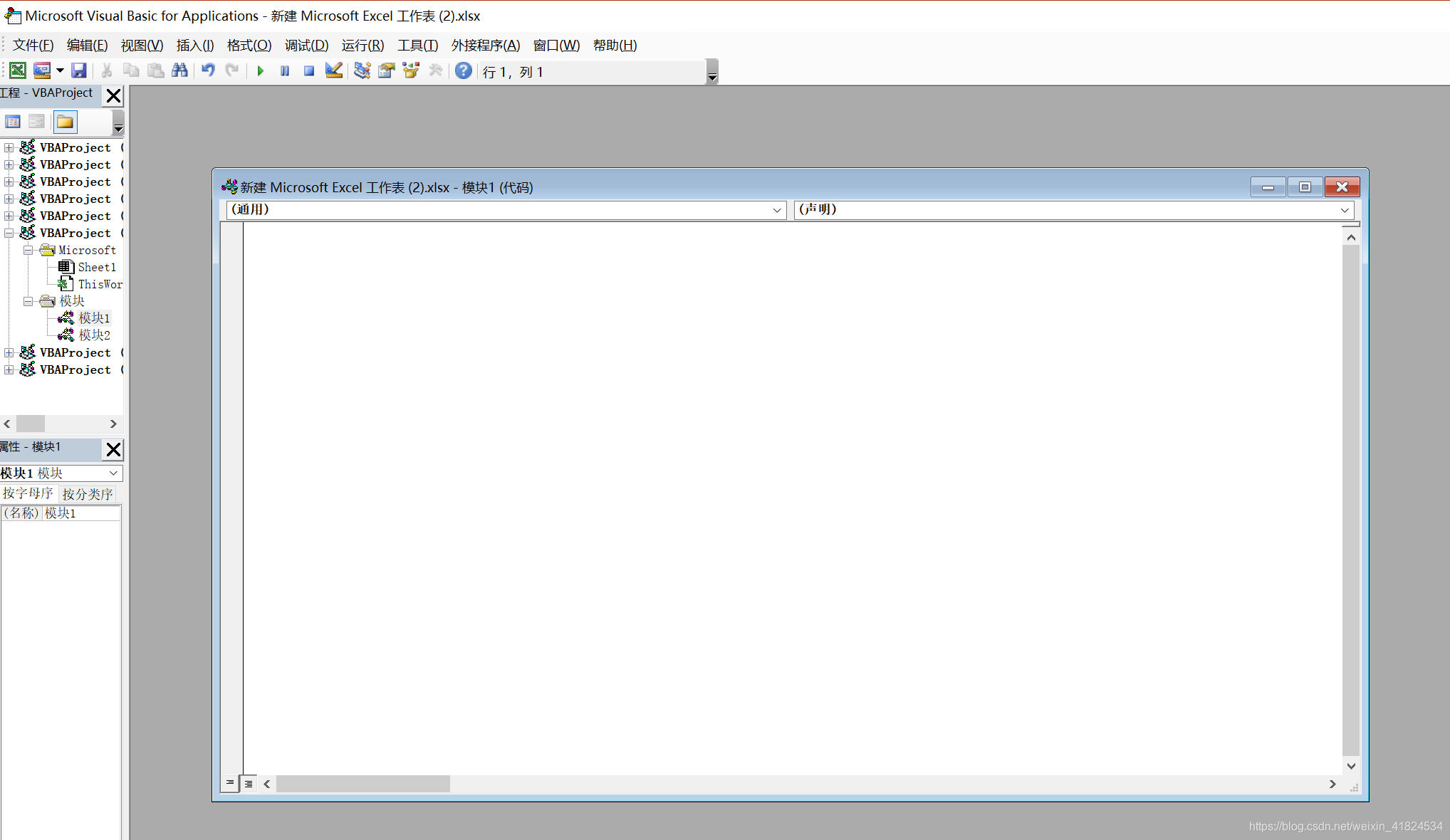The image size is (1450, 840).
Task: Collapse the 模块 folder node
Action: [x=28, y=301]
